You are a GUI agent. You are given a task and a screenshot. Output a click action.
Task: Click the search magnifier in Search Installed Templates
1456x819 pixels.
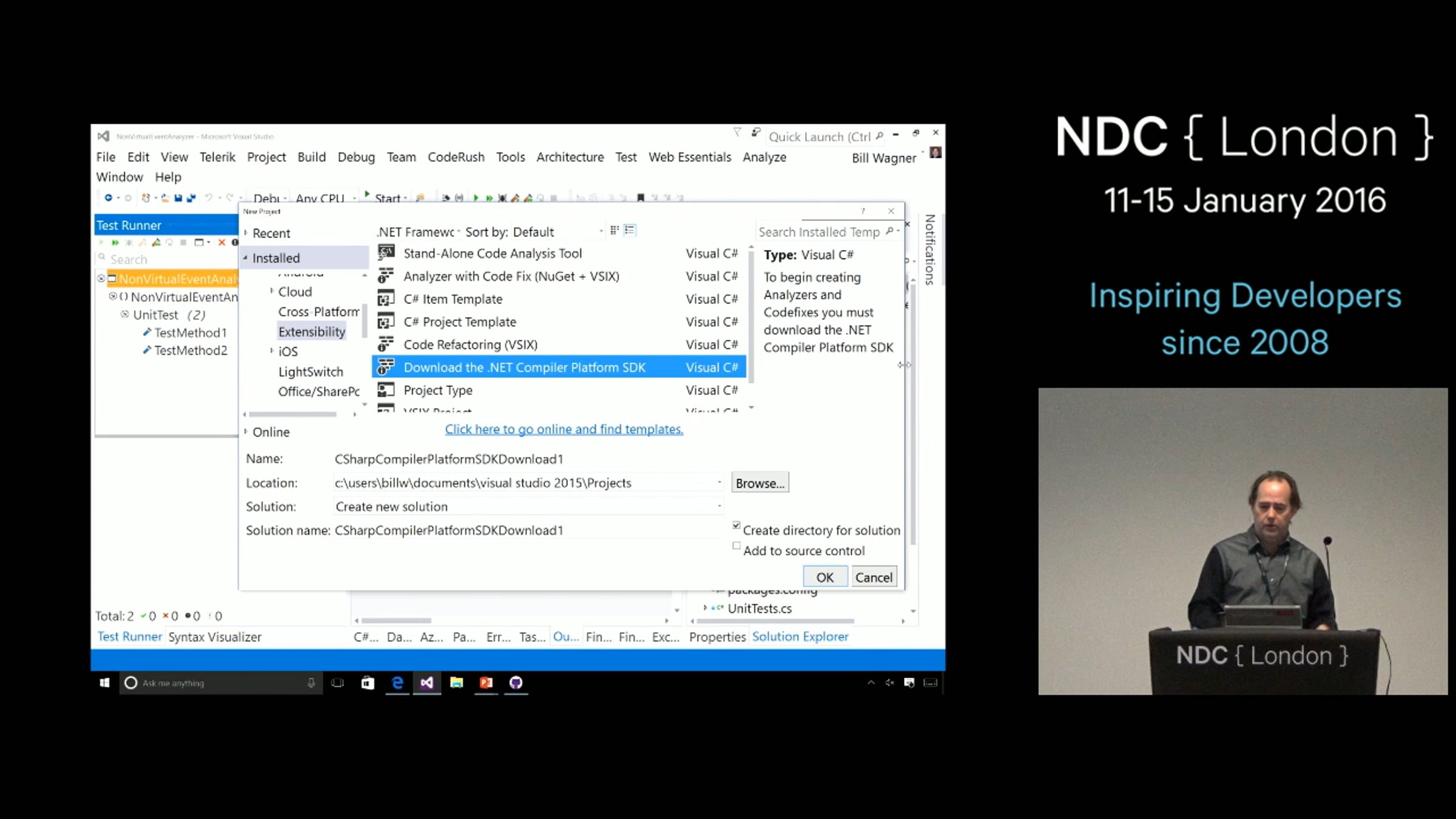[x=889, y=231]
